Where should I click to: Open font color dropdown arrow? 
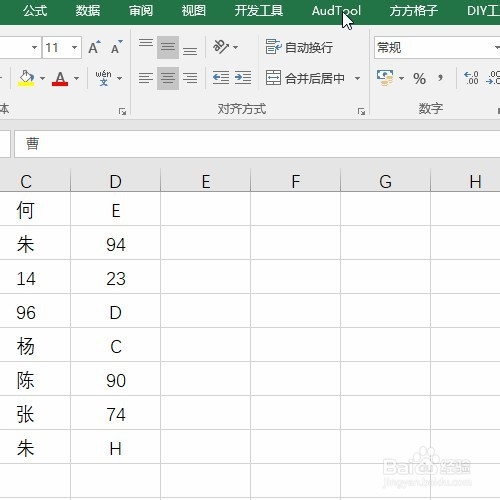pyautogui.click(x=76, y=78)
